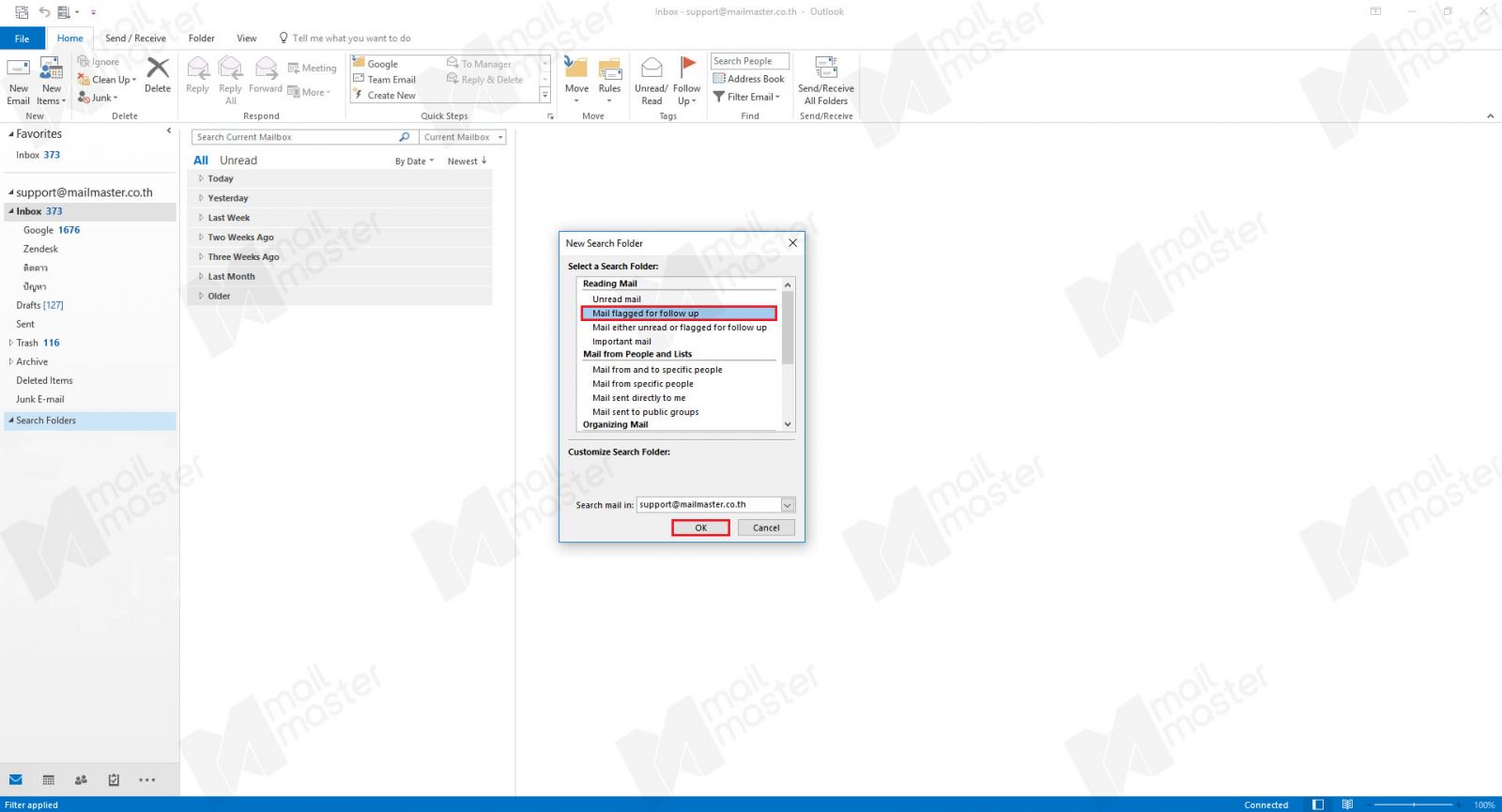Click the Search People field
Image resolution: width=1502 pixels, height=812 pixels.
(x=749, y=61)
